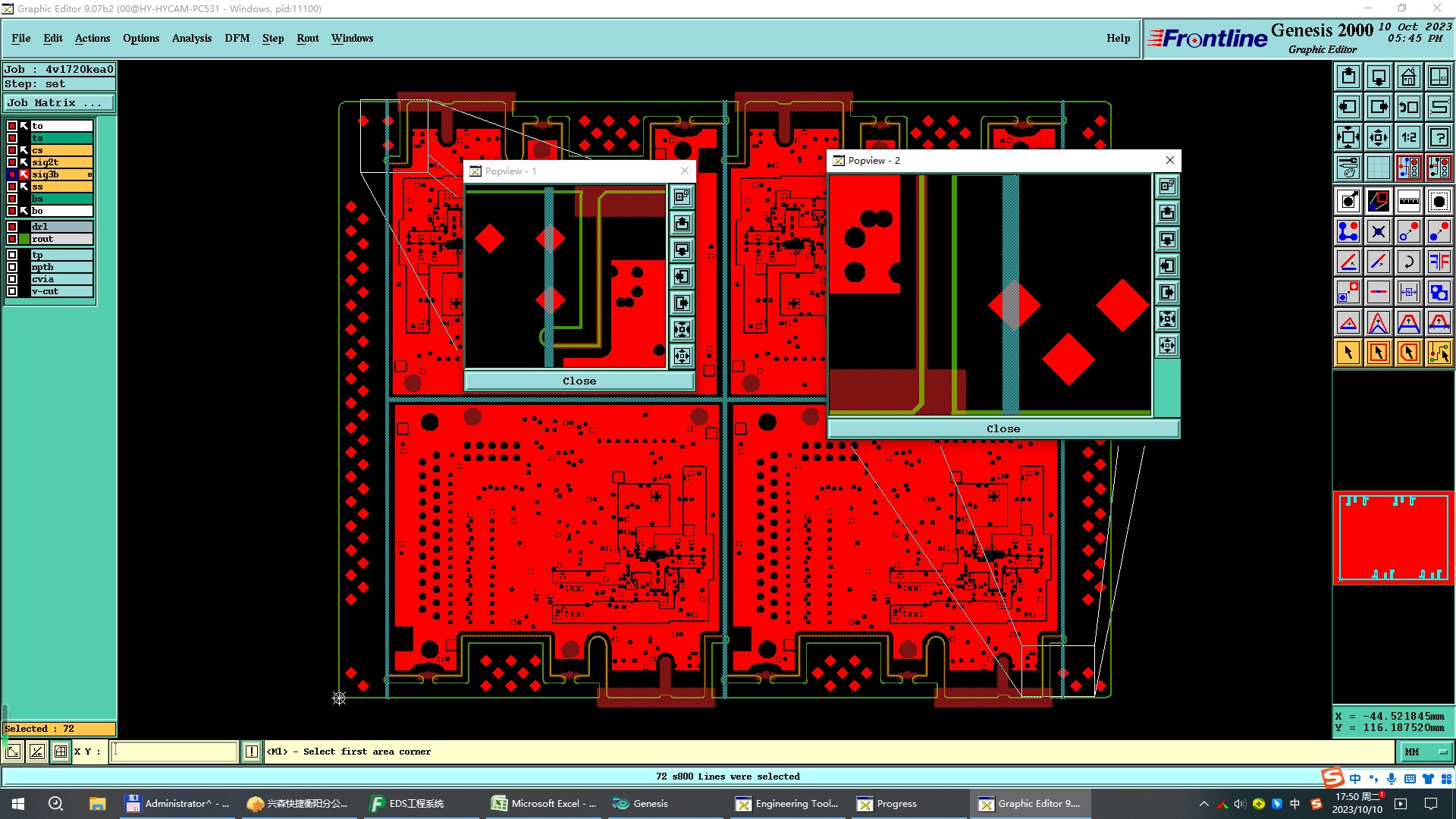The image size is (1456, 819).
Task: Select the ruler measure tool
Action: (x=1408, y=201)
